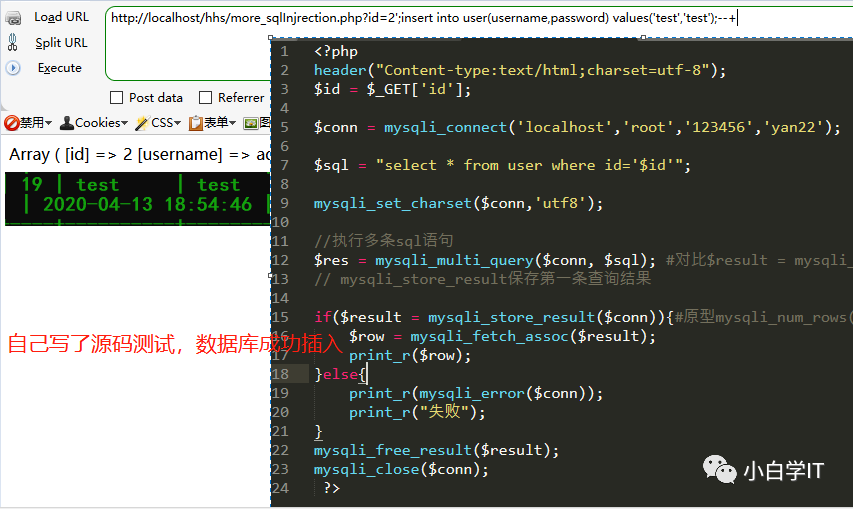Image resolution: width=853 pixels, height=509 pixels.
Task: Click the Load URL icon in HackBar
Action: [13, 18]
